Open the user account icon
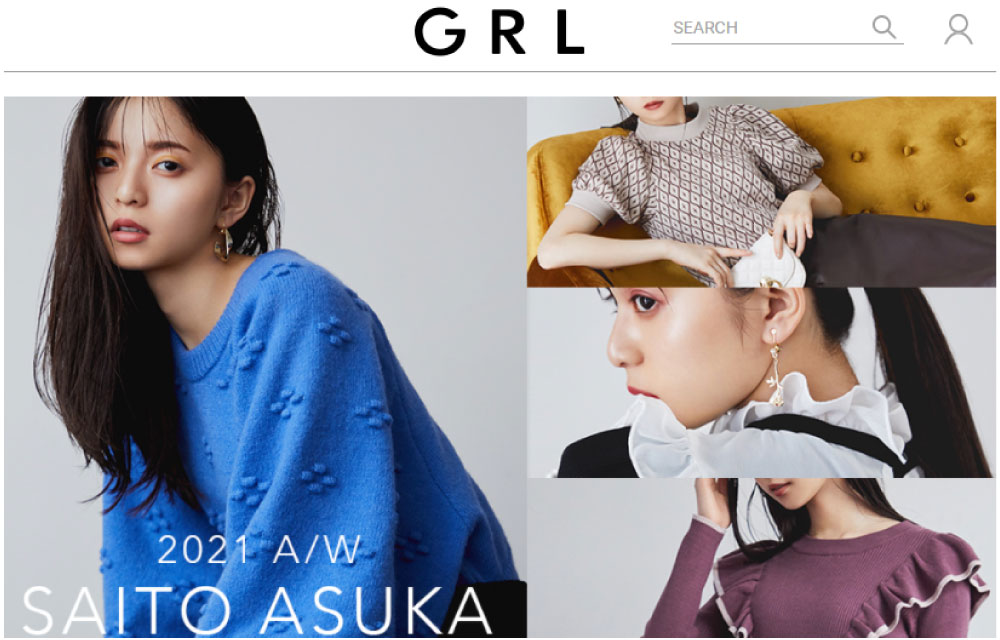This screenshot has height=640, width=1000. pyautogui.click(x=959, y=29)
